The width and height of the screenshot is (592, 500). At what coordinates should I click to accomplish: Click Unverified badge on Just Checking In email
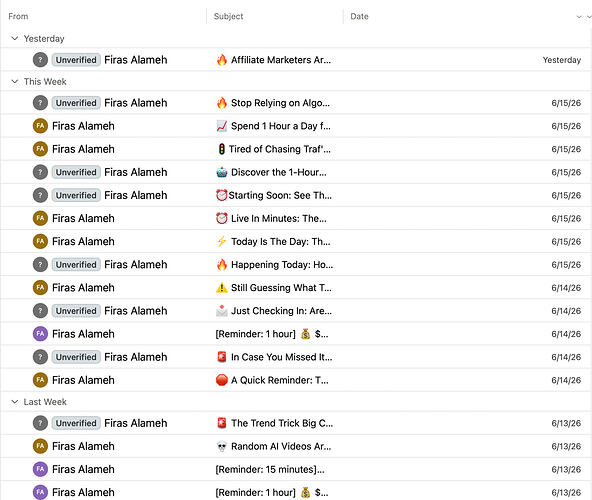[76, 311]
